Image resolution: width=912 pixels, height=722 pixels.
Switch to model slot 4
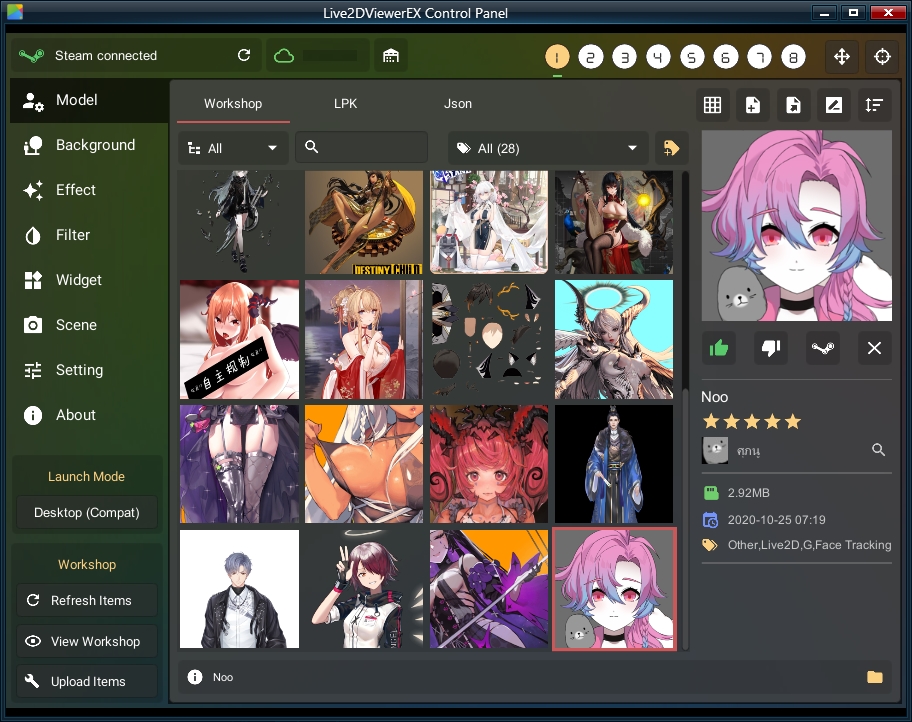click(x=658, y=57)
